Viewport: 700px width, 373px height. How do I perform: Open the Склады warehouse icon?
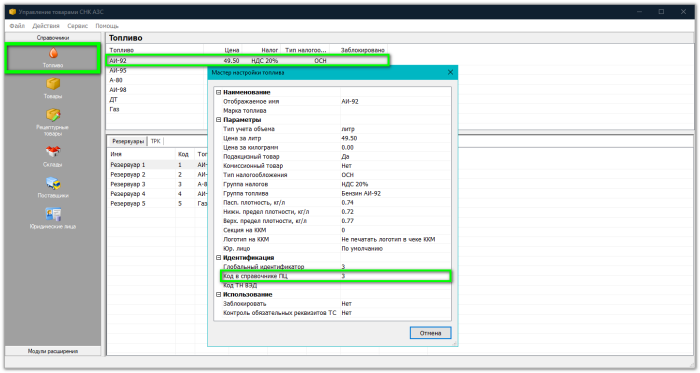[53, 152]
